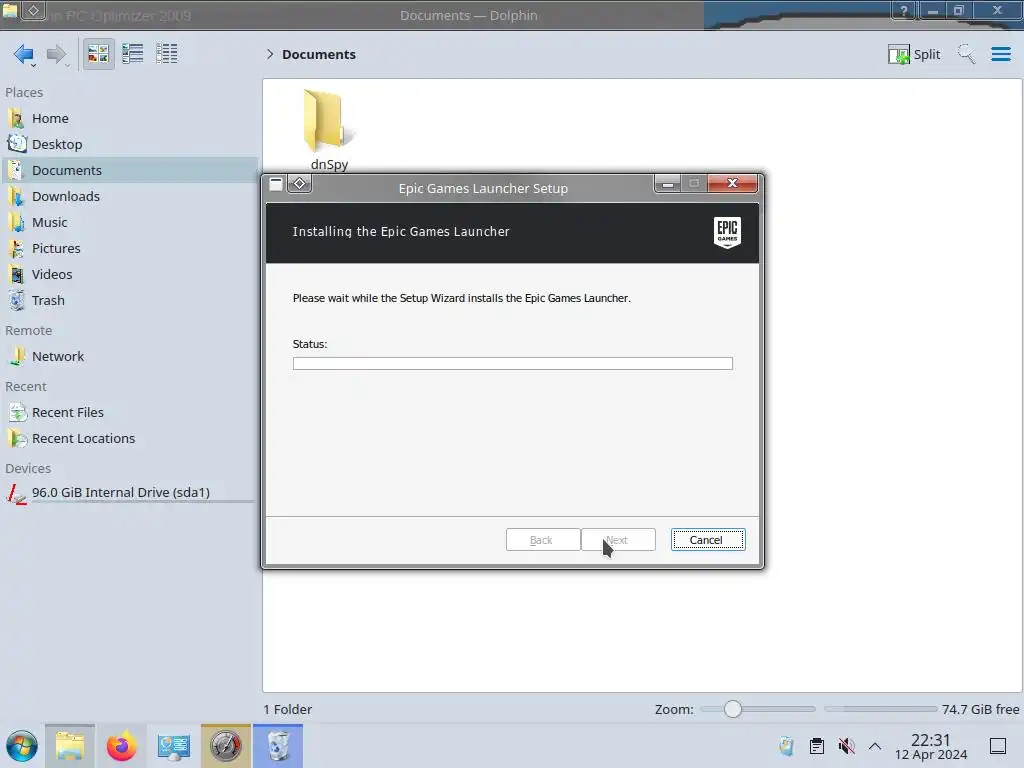Viewport: 1024px width, 768px height.
Task: Enable Split view in Dolphin
Action: click(x=914, y=54)
